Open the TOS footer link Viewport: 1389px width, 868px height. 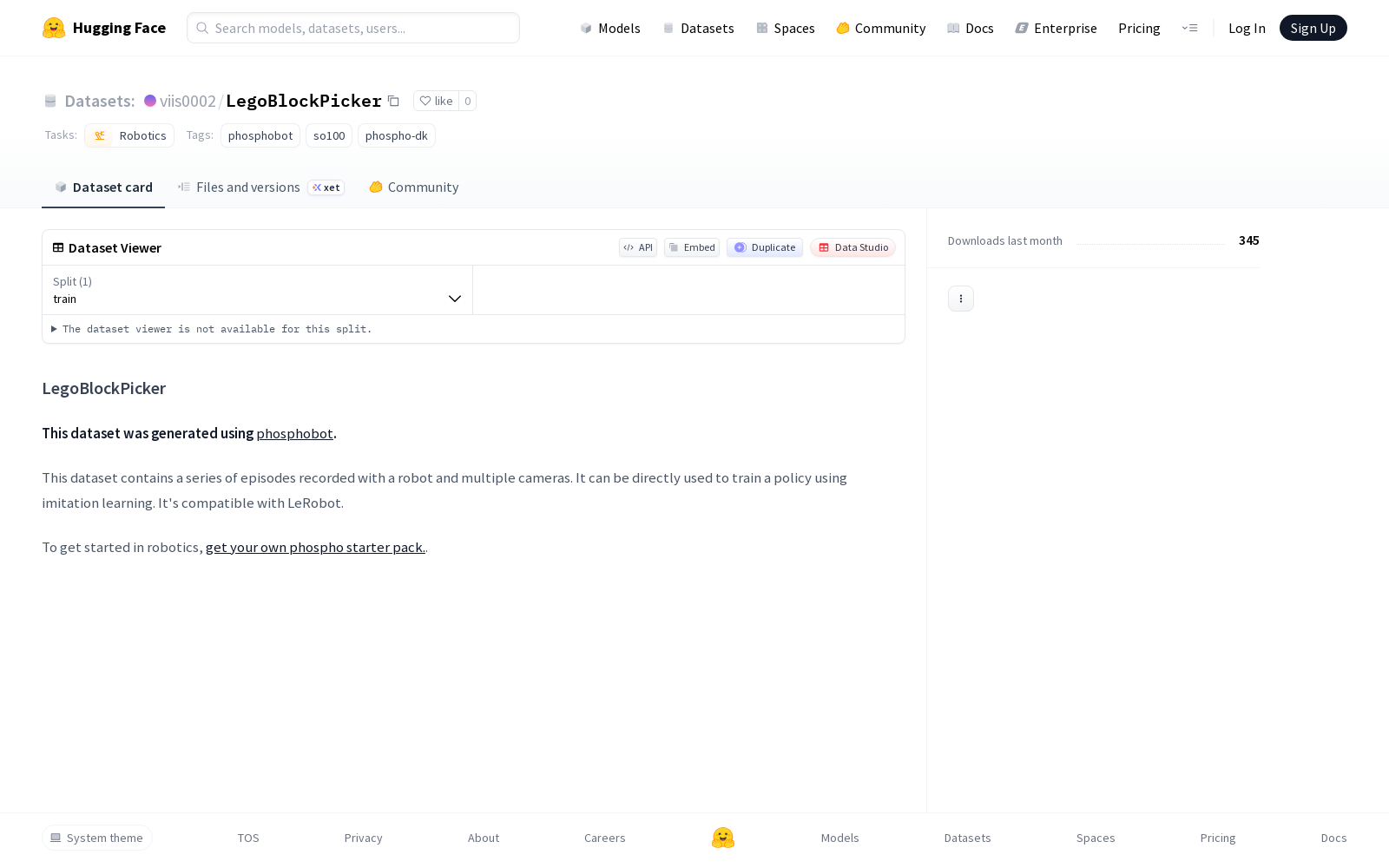[248, 838]
